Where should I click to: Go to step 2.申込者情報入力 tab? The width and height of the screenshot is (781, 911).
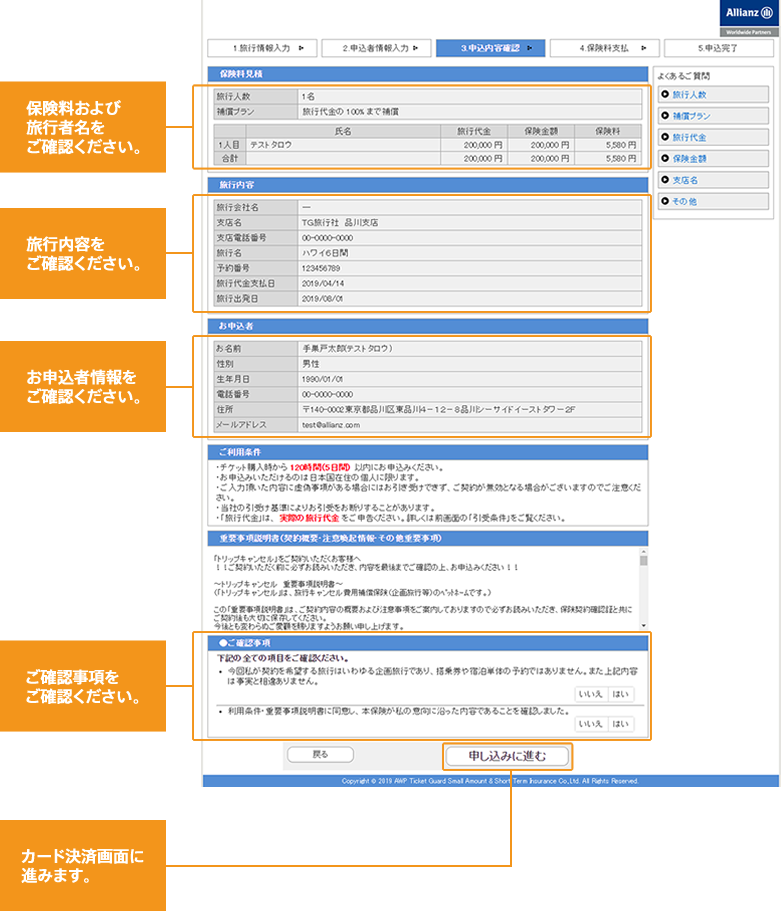pos(376,47)
